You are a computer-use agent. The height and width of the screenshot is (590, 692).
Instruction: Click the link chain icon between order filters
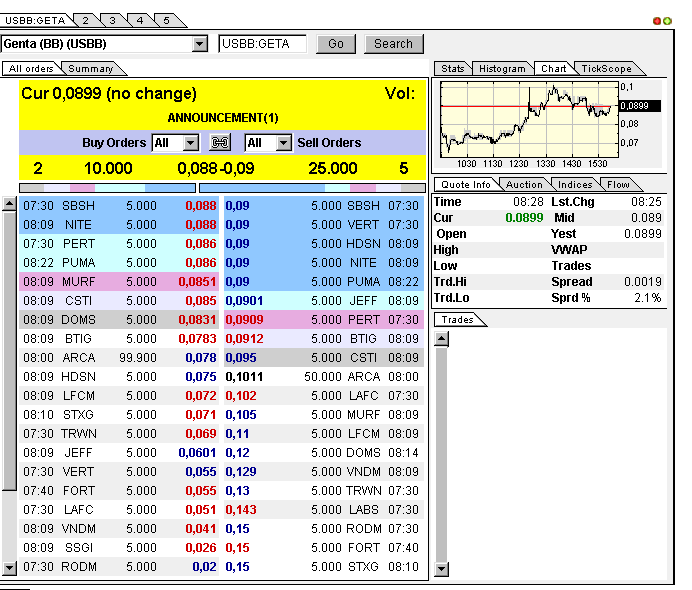219,143
